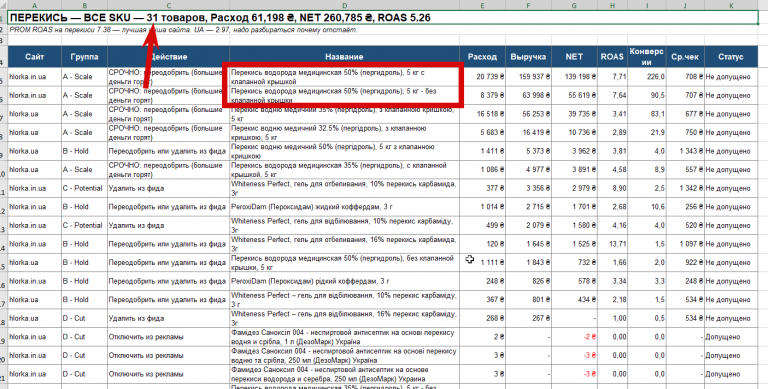Click Whiteness Perfect, гель для отбеливания, 16% name cell
Viewport: 768px width, 389px height.
tap(344, 244)
